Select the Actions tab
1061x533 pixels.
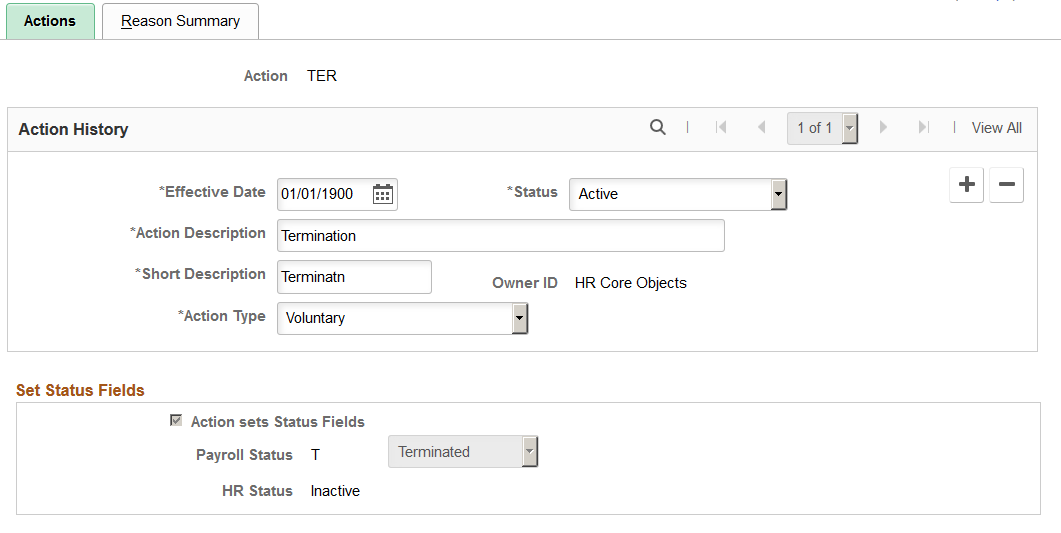(x=50, y=21)
